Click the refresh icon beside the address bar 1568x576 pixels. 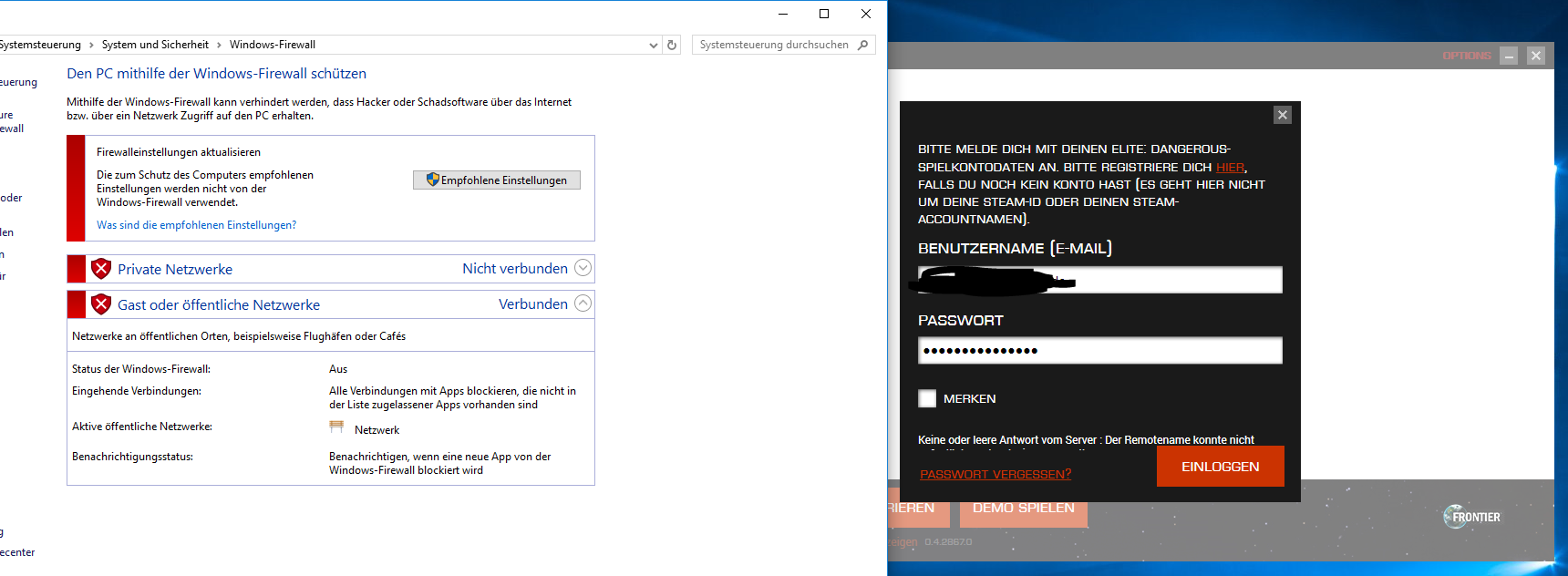(672, 45)
